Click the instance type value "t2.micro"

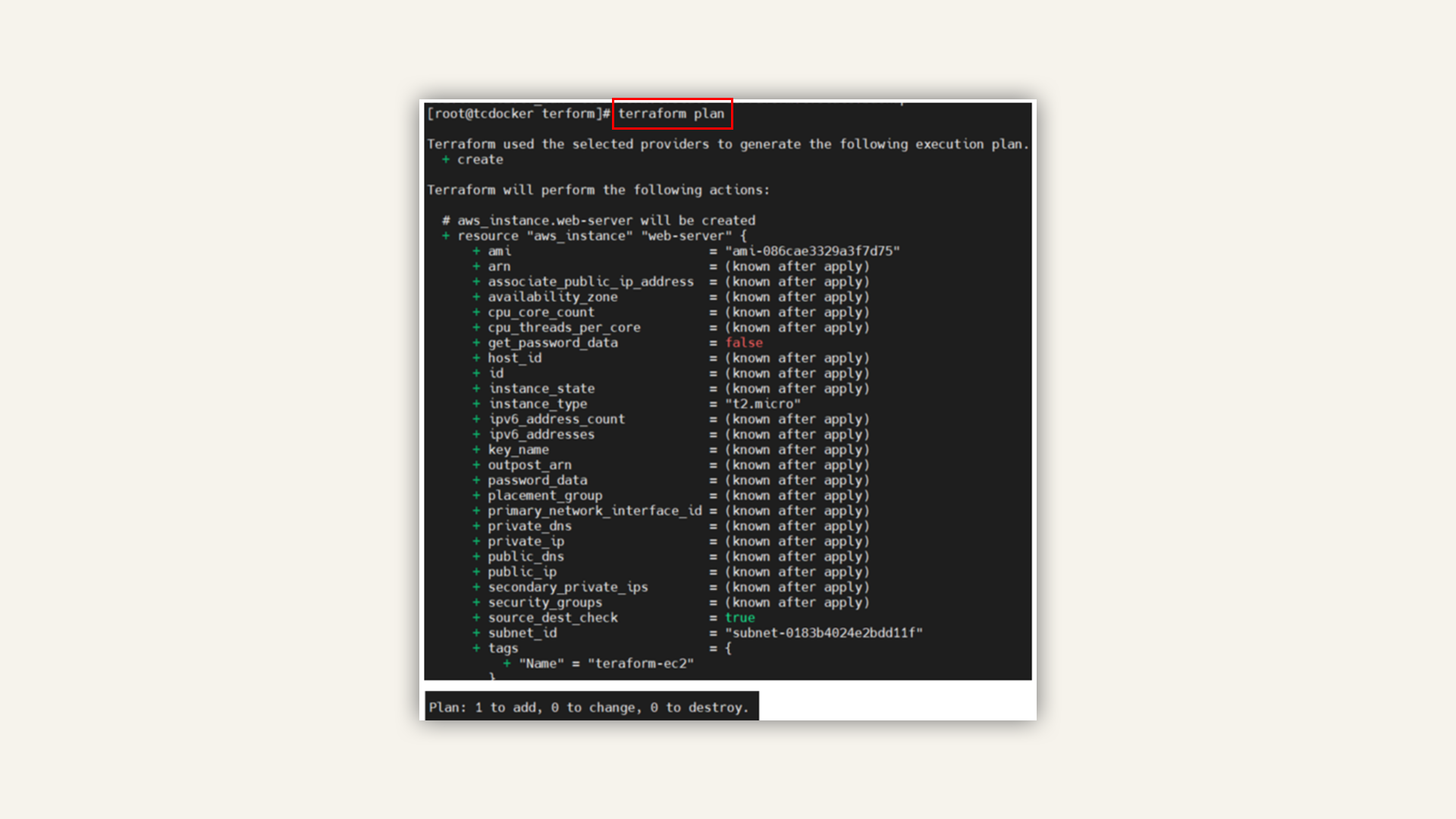point(763,404)
